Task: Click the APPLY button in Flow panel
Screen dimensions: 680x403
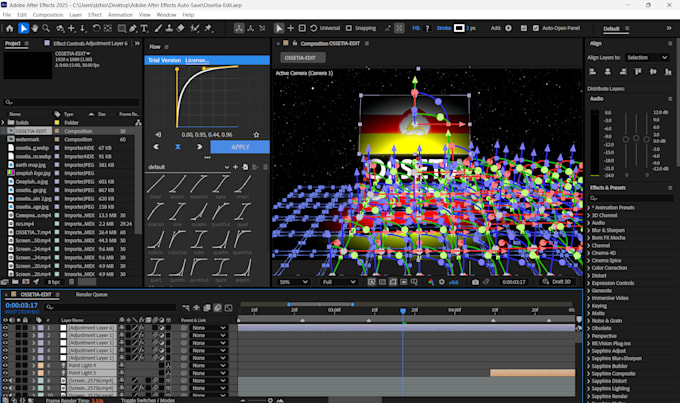Action: click(x=240, y=147)
